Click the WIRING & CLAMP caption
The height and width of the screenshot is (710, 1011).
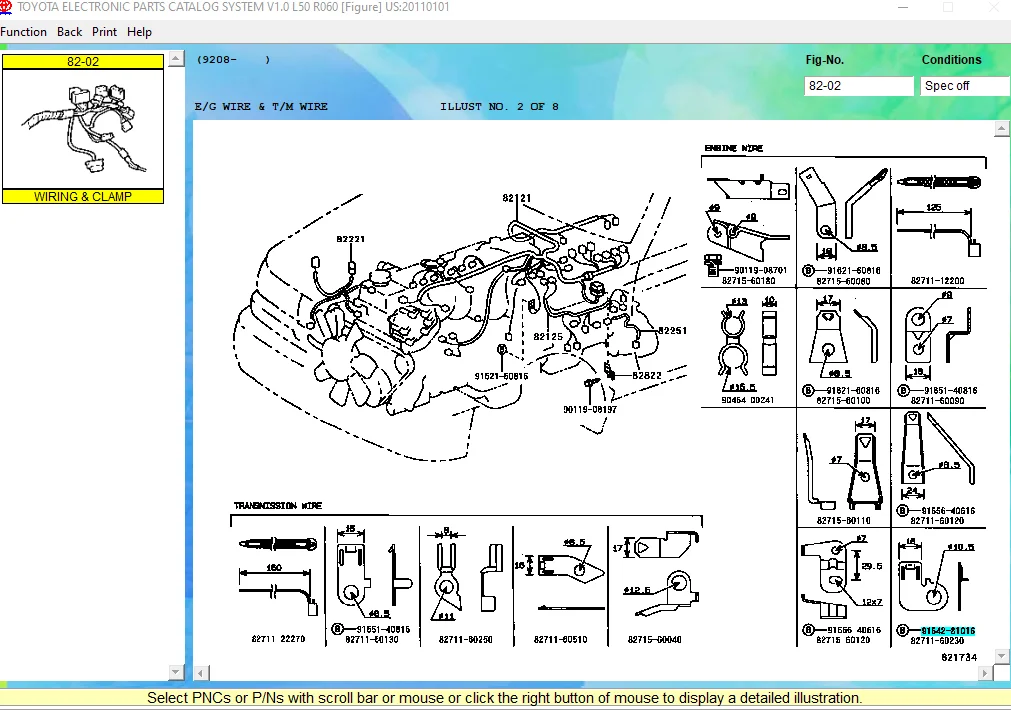(83, 197)
